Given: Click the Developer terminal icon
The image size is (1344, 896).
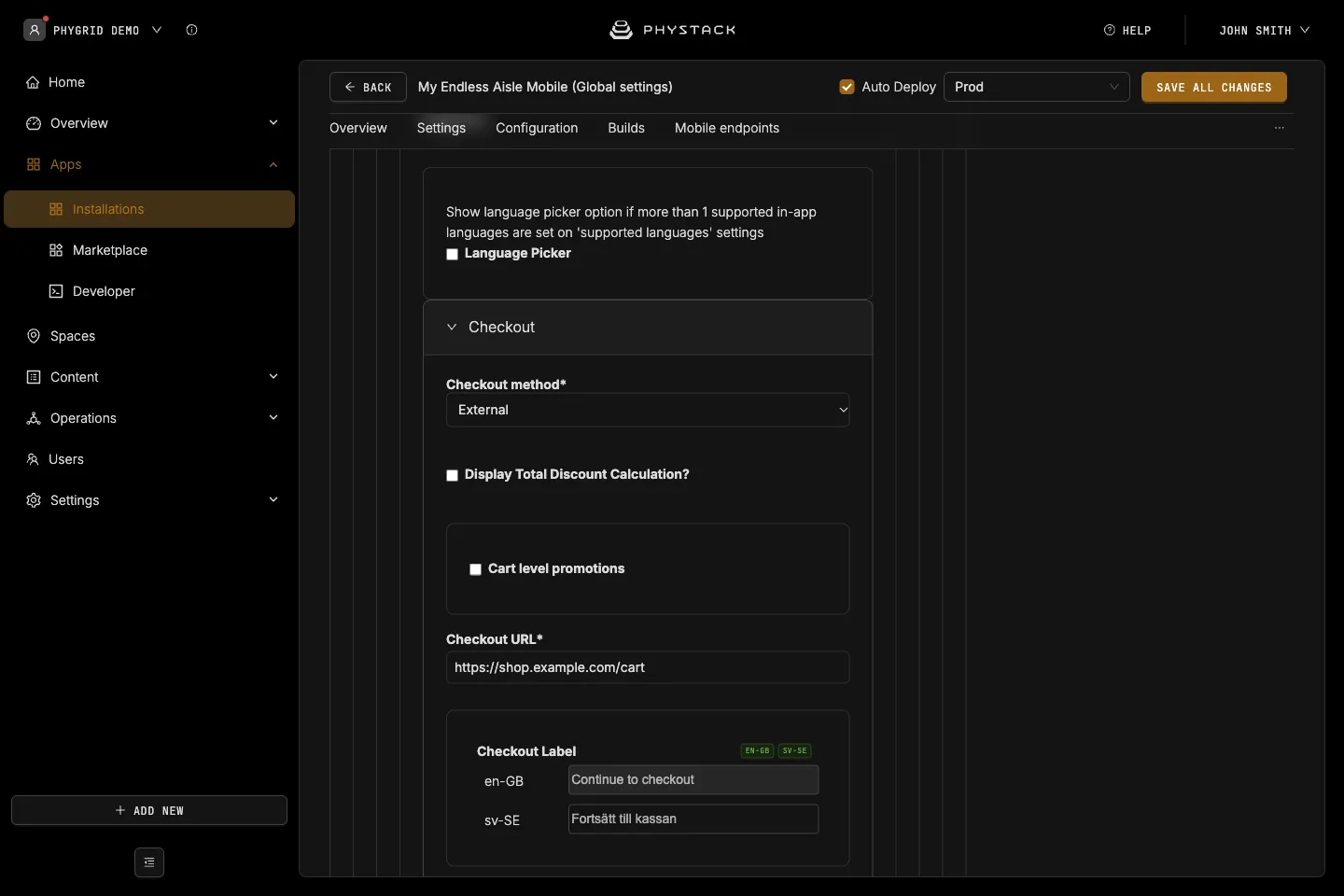Looking at the screenshot, I should 56,291.
